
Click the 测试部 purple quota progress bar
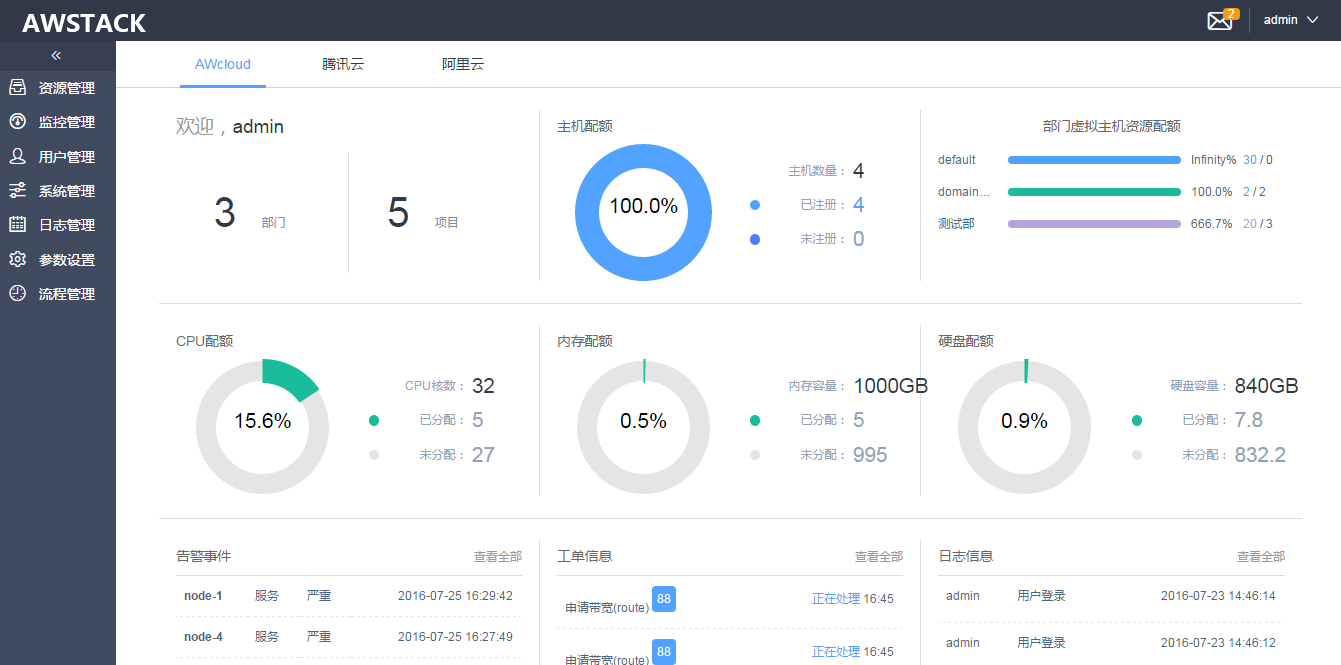pos(1094,224)
